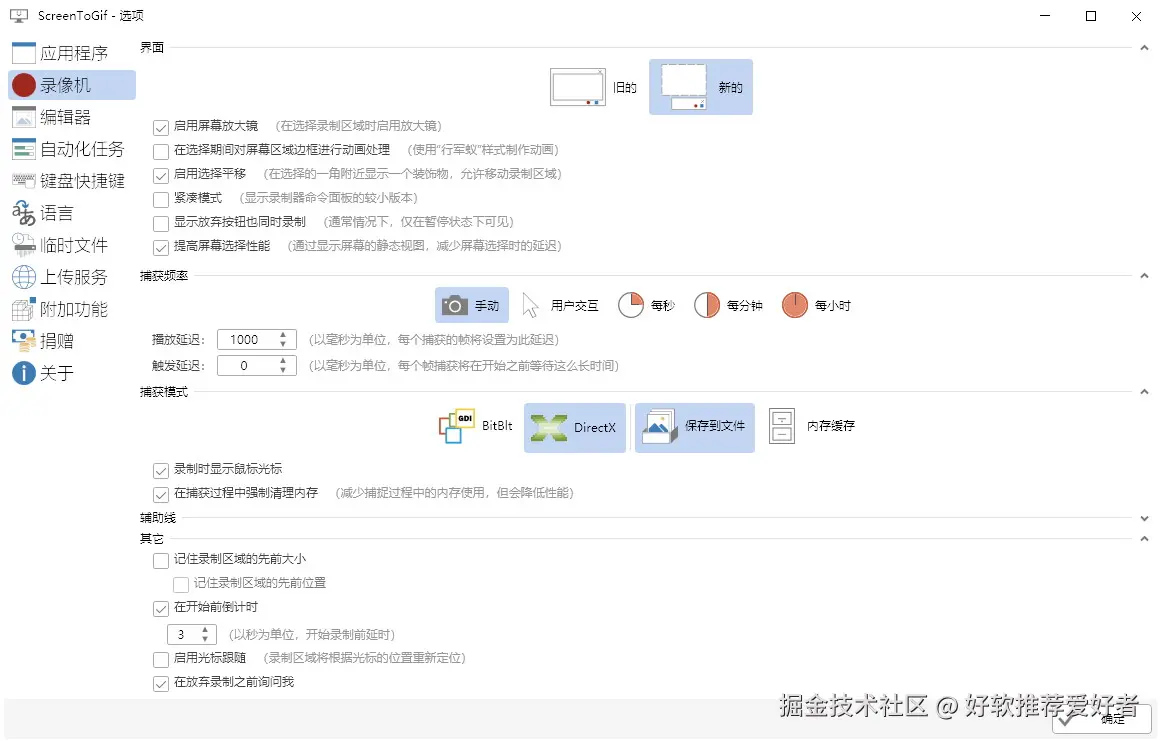Select the BitBlt GDI capture icon

[457, 426]
